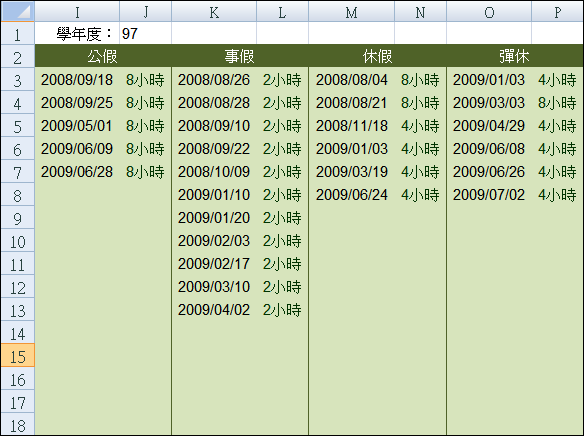Select date cell 2008/09/22
584x436 pixels.
click(x=214, y=149)
